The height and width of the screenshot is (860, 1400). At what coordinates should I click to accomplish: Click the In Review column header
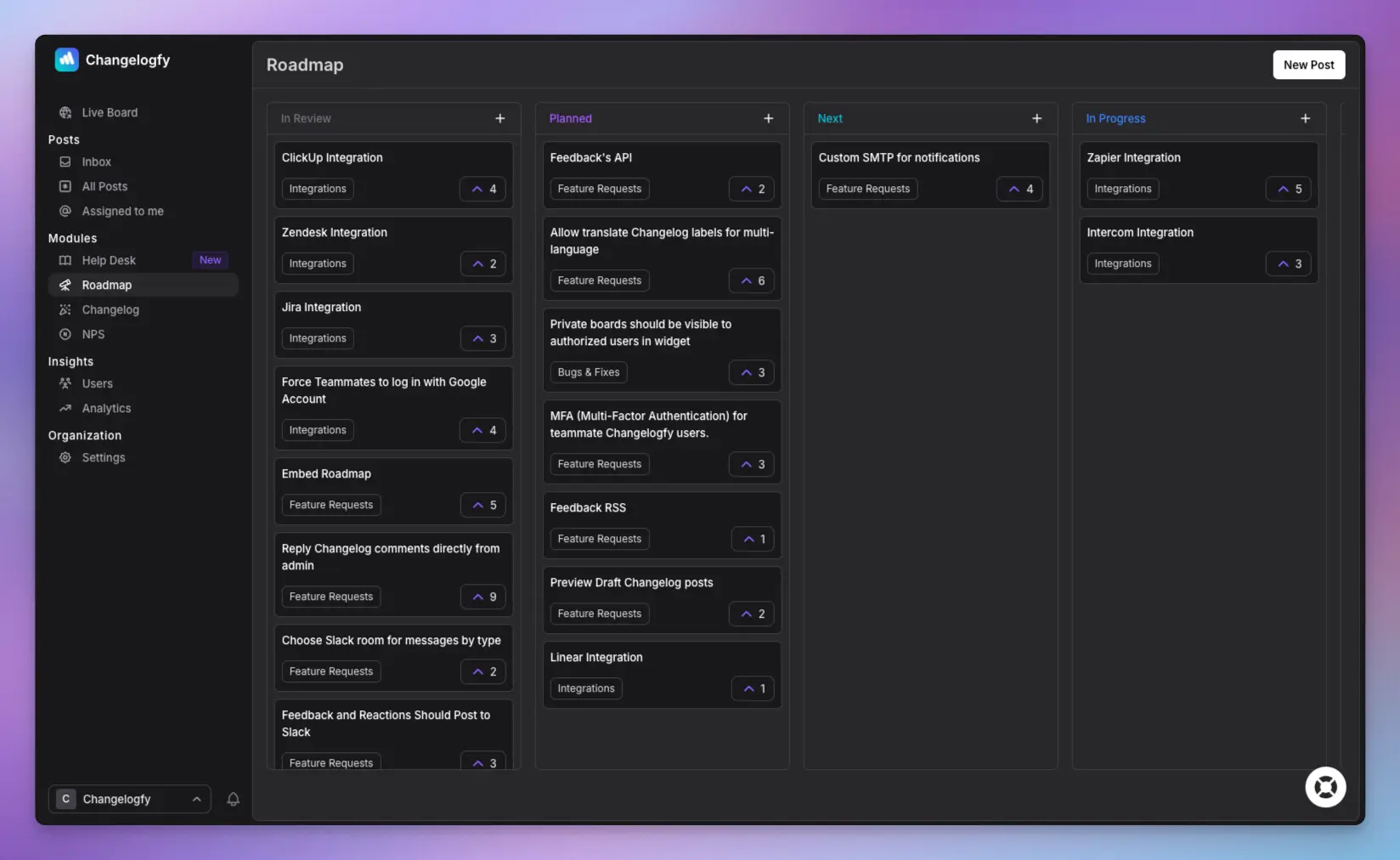(x=306, y=118)
